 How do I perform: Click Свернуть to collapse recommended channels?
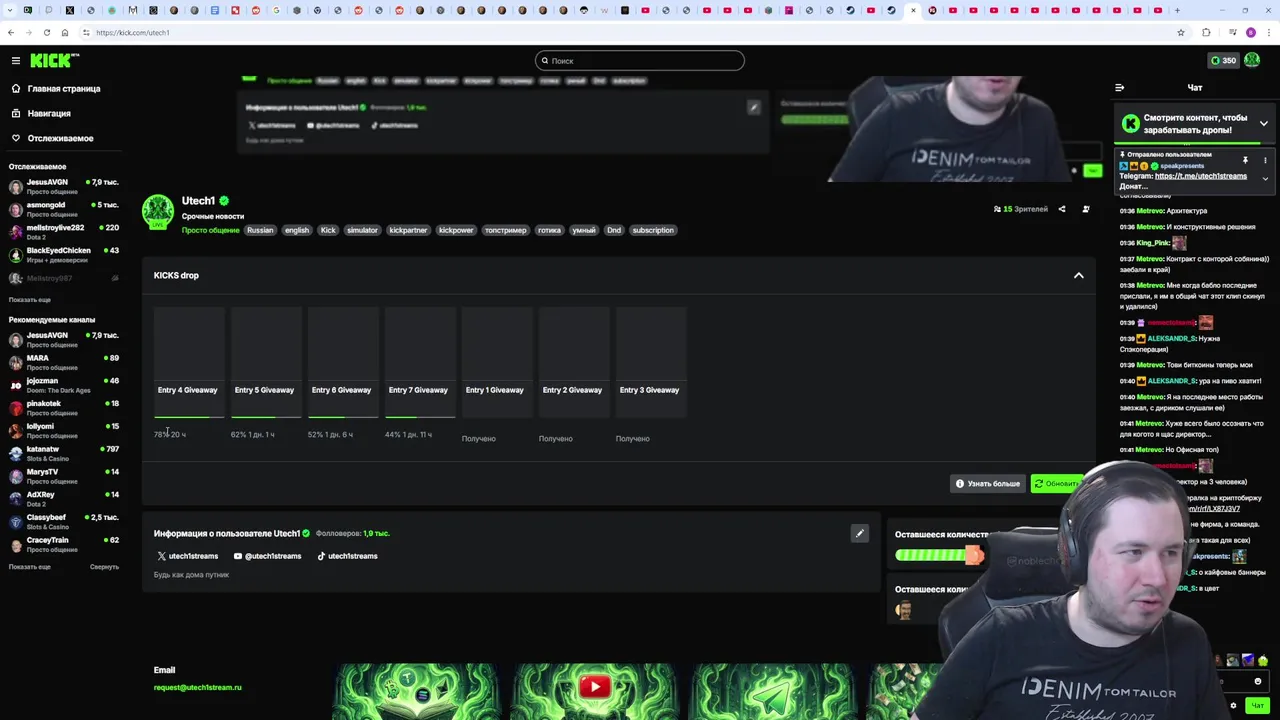point(104,567)
